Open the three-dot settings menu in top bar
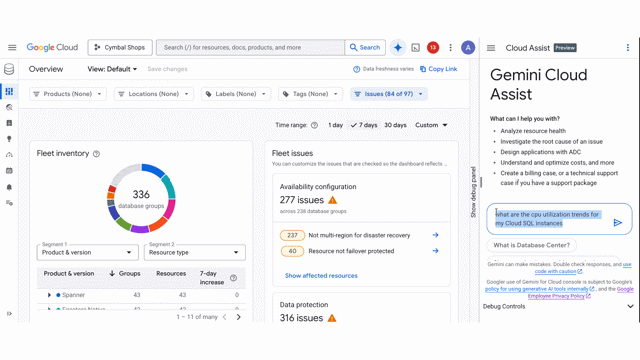The image size is (640, 360). coord(451,48)
